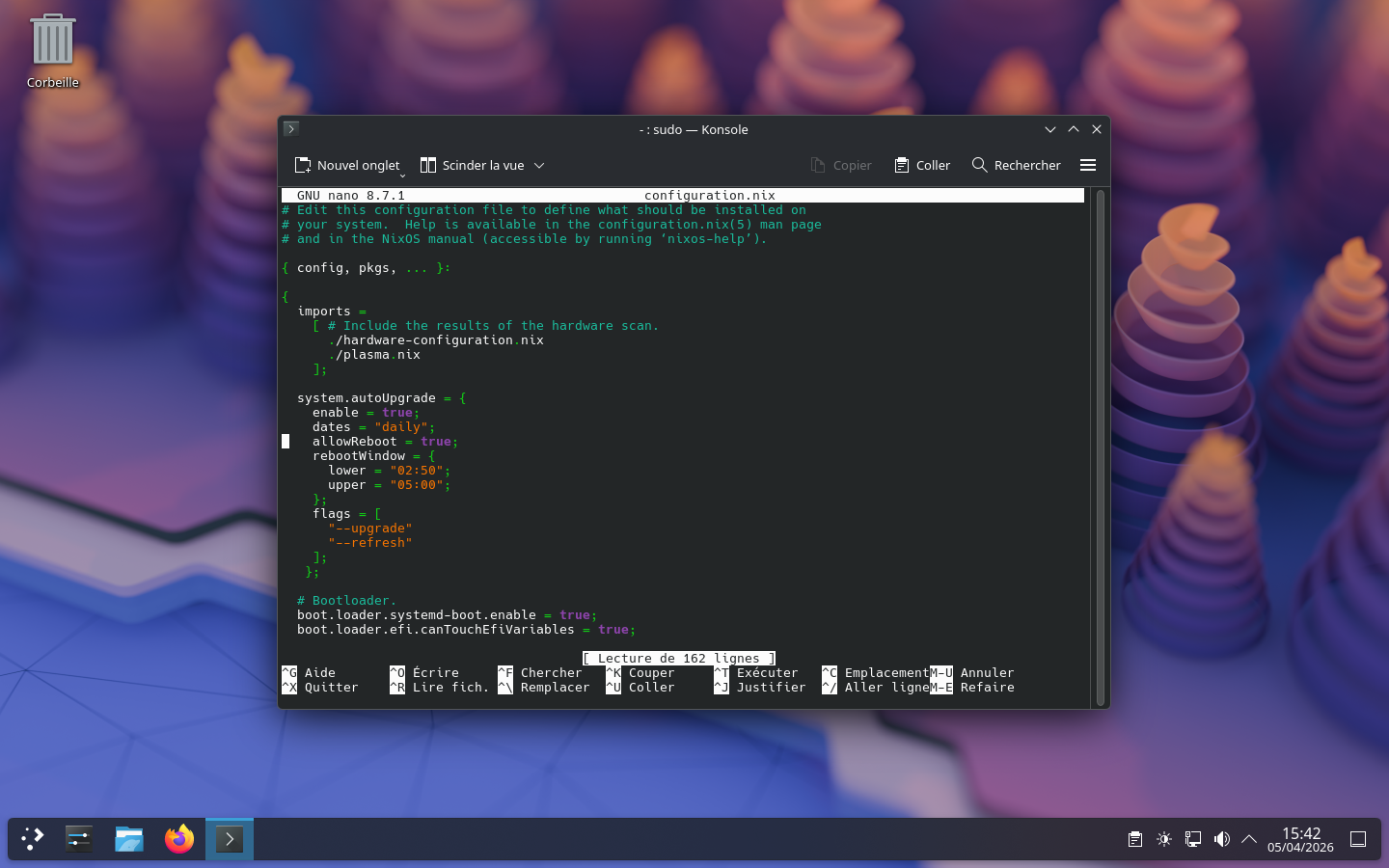The width and height of the screenshot is (1389, 868).
Task: Expand hidden system tray icons arrow
Action: (1249, 839)
